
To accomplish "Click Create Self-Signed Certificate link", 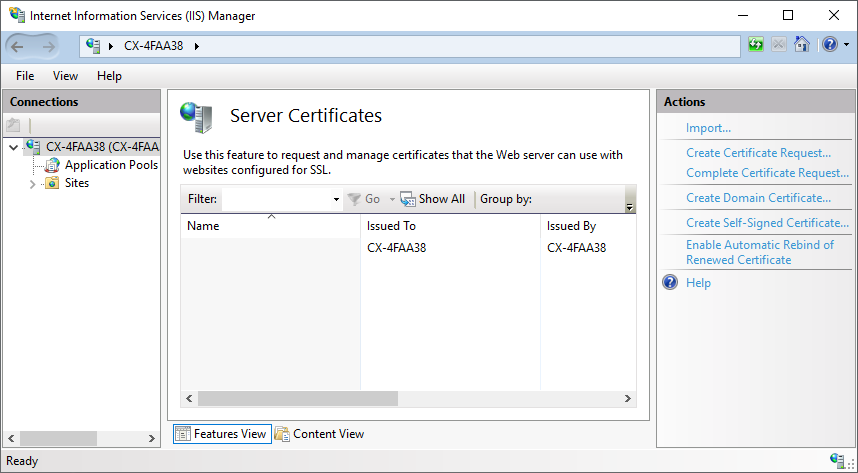I will (767, 223).
